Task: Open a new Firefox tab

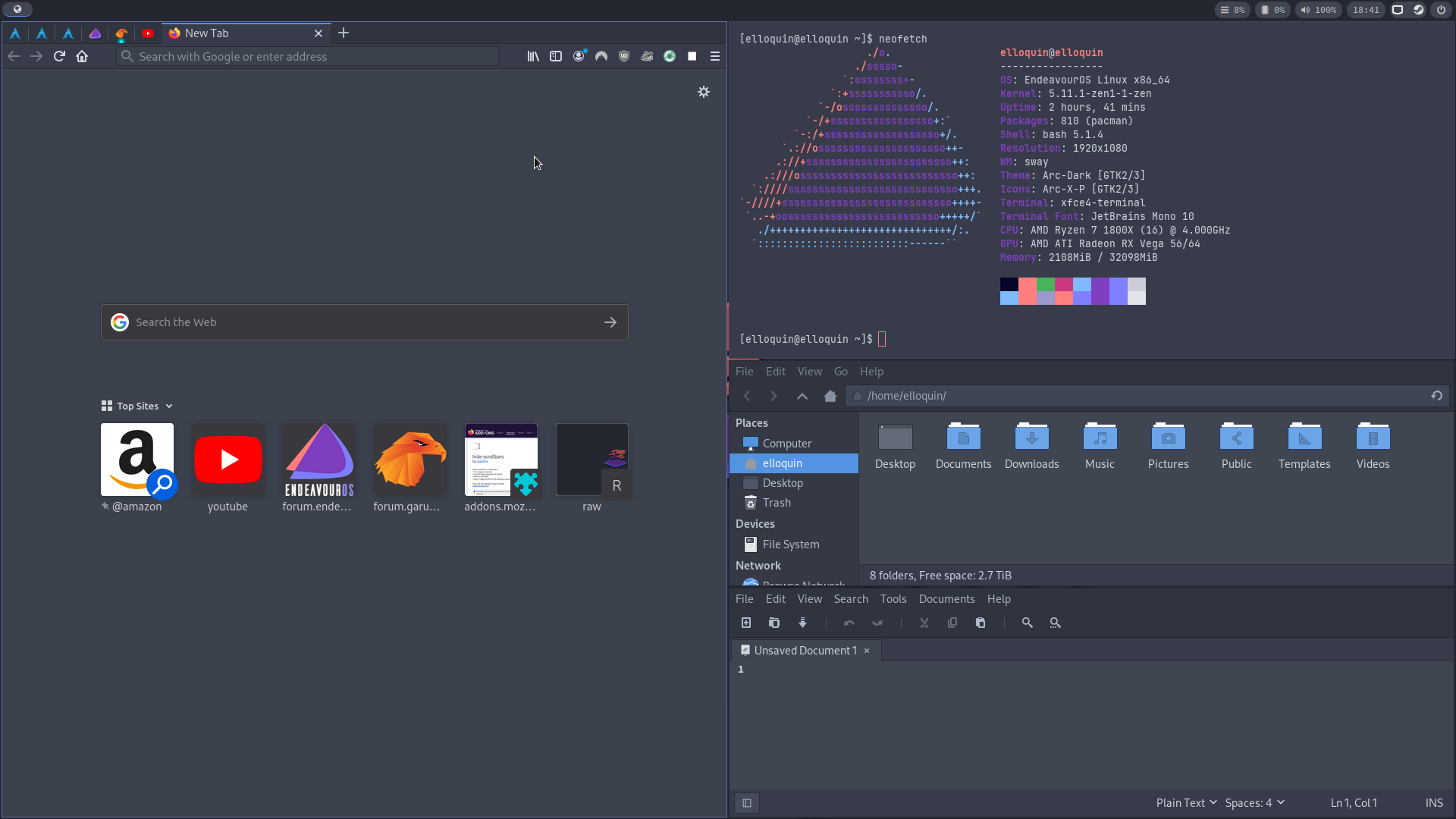Action: click(344, 33)
